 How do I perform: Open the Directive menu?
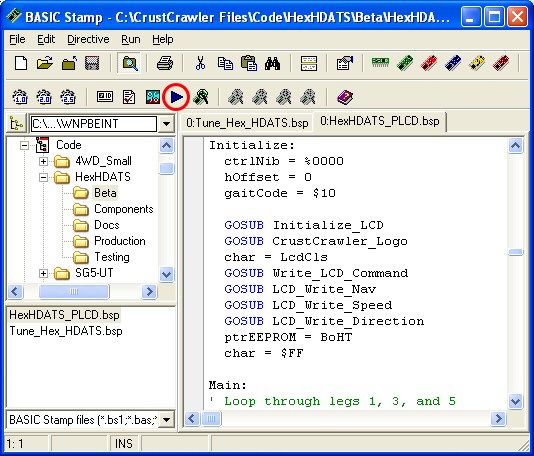click(88, 40)
